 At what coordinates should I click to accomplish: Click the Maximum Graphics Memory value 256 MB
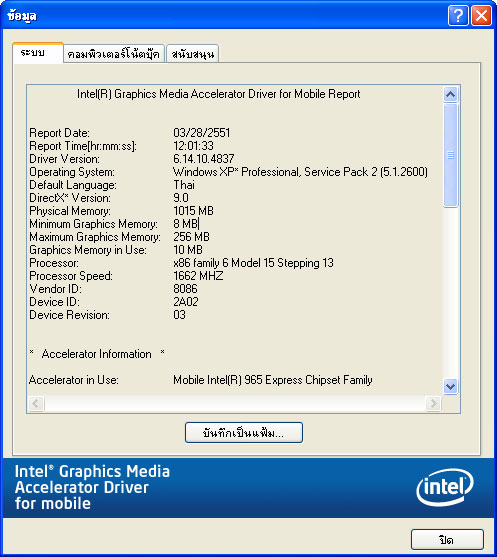point(192,237)
